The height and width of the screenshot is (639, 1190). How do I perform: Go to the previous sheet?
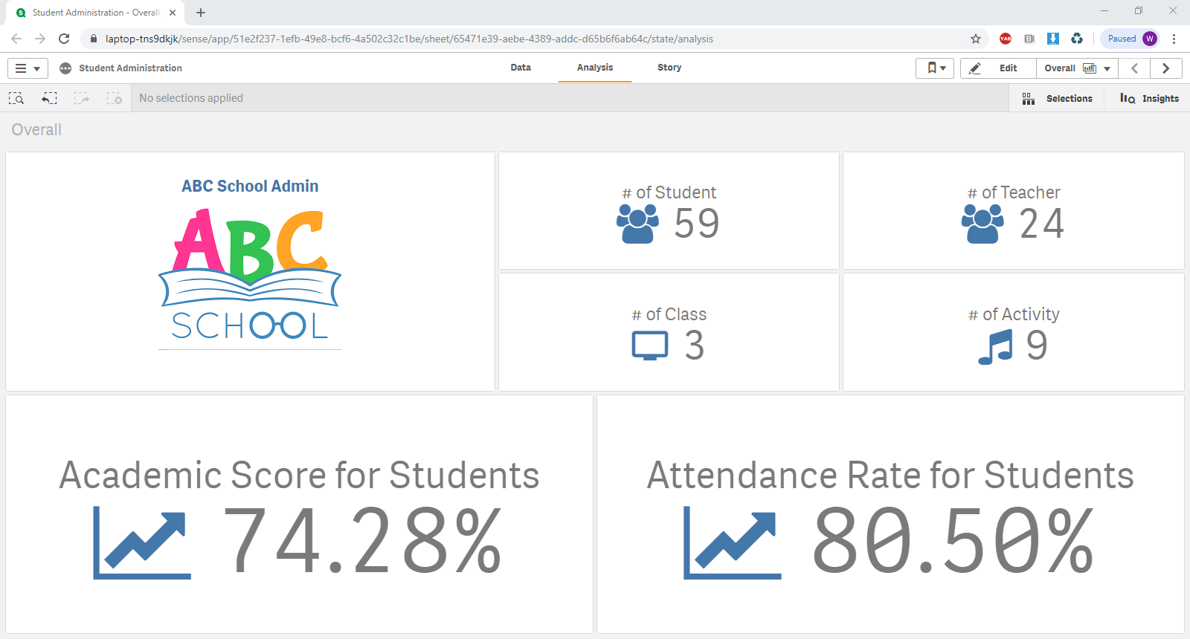coord(1135,68)
